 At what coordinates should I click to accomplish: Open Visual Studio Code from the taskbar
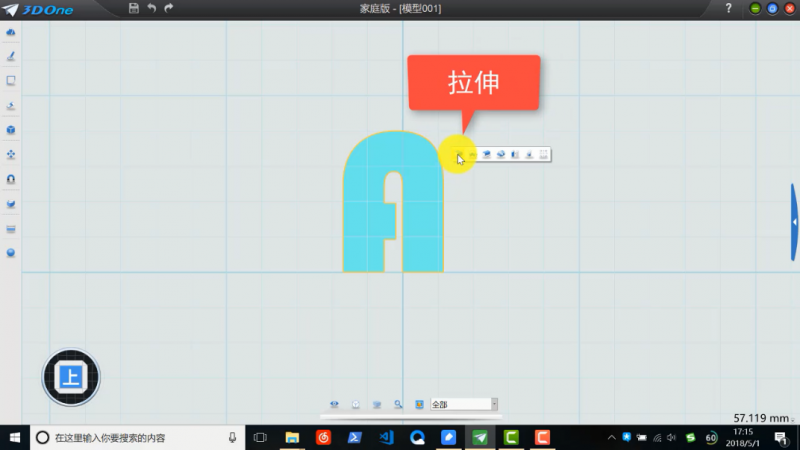click(x=386, y=438)
